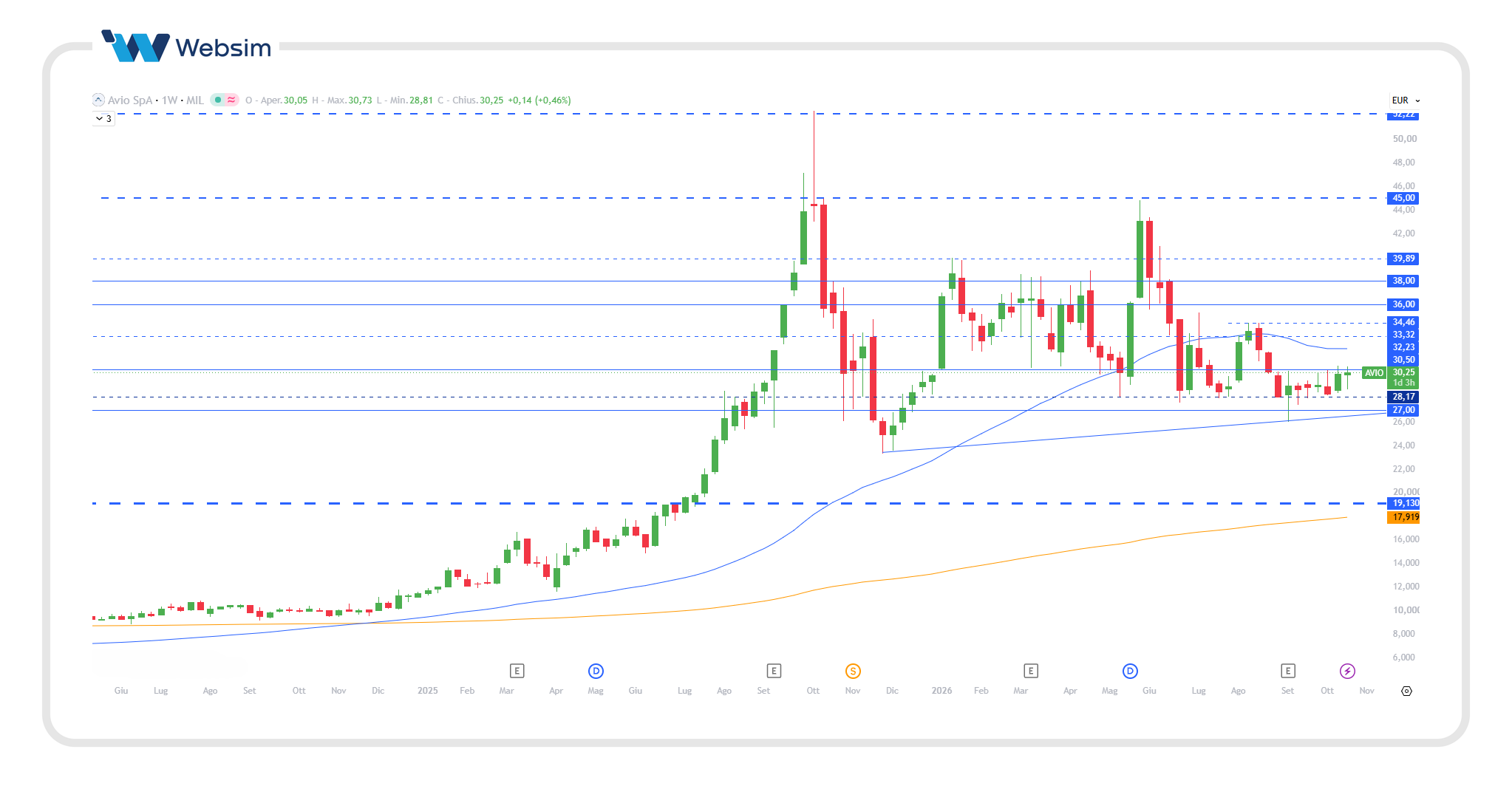The width and height of the screenshot is (1512, 789).
Task: Select the 32,23 price level label
Action: 1403,347
